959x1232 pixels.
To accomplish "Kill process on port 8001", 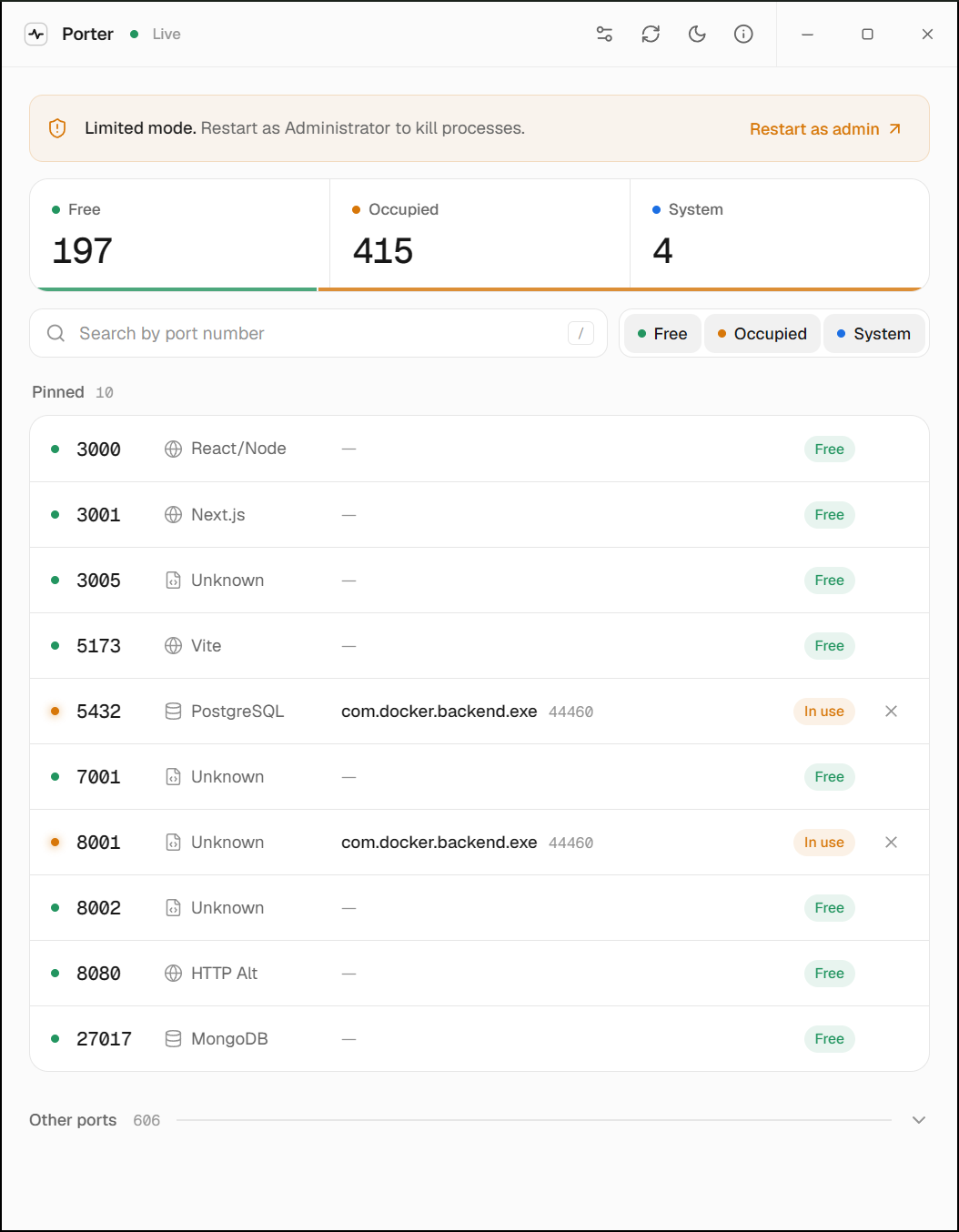I will tap(892, 843).
